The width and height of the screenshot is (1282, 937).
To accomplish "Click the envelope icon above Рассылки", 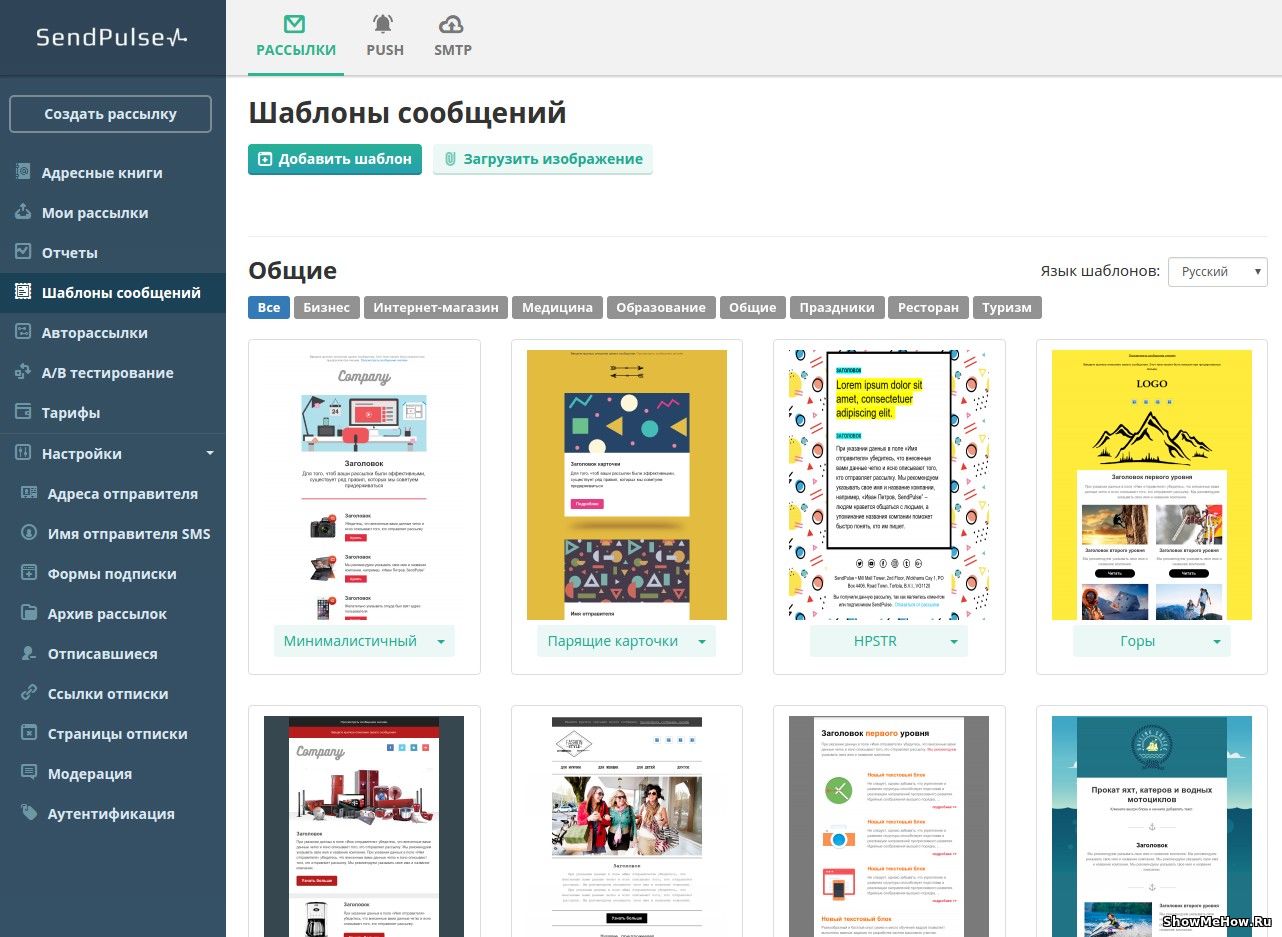I will pos(295,24).
